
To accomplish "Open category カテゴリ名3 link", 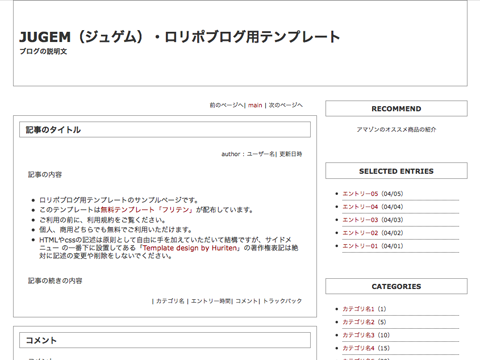I will click(358, 335).
